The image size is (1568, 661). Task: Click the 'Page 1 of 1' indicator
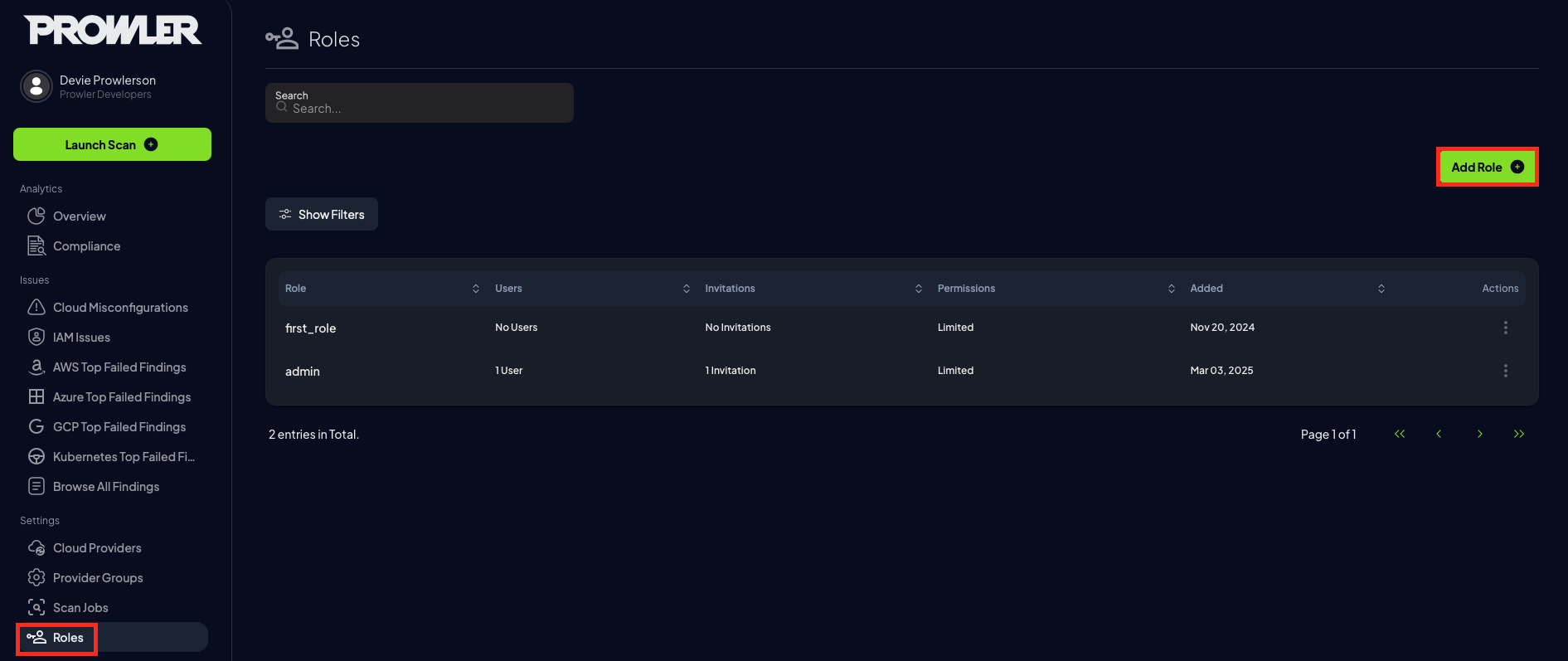pos(1328,435)
